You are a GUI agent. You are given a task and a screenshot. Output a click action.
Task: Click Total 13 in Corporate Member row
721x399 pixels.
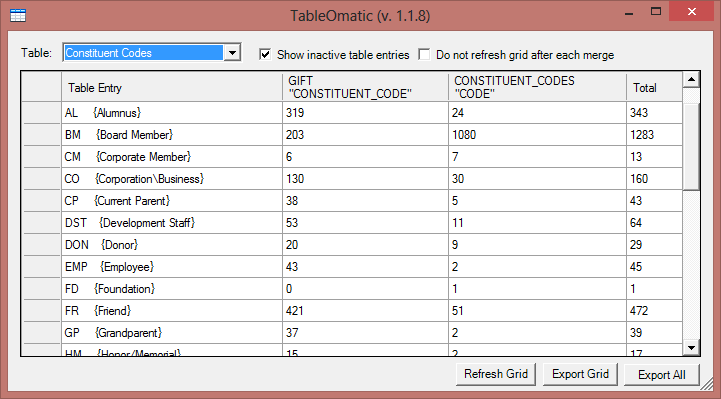(x=654, y=157)
